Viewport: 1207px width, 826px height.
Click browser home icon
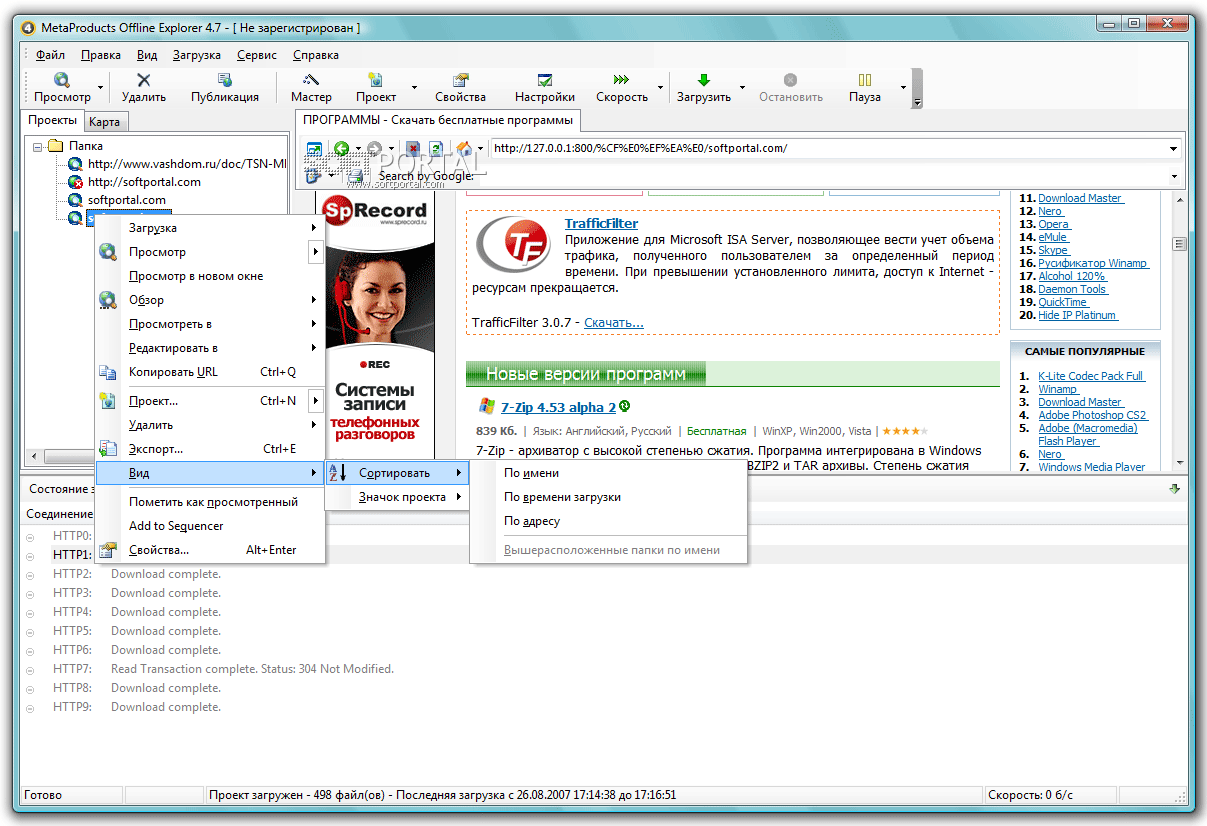click(x=463, y=149)
